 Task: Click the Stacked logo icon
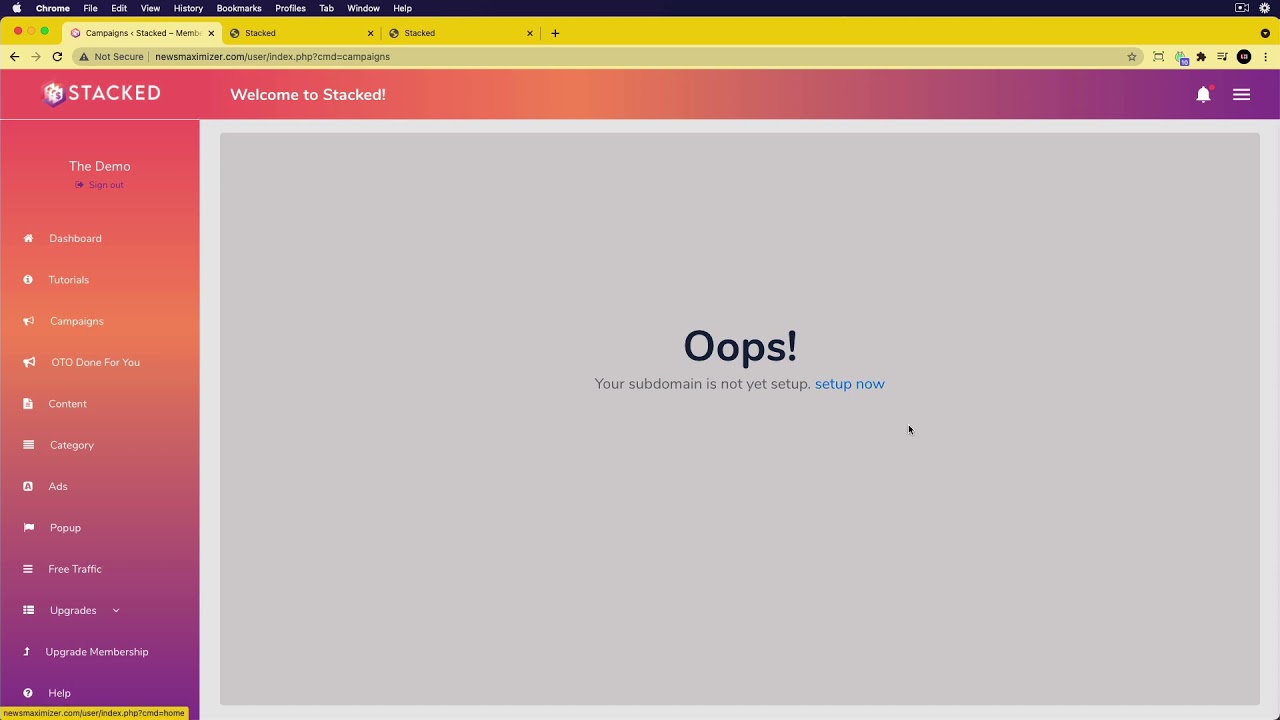(x=54, y=94)
